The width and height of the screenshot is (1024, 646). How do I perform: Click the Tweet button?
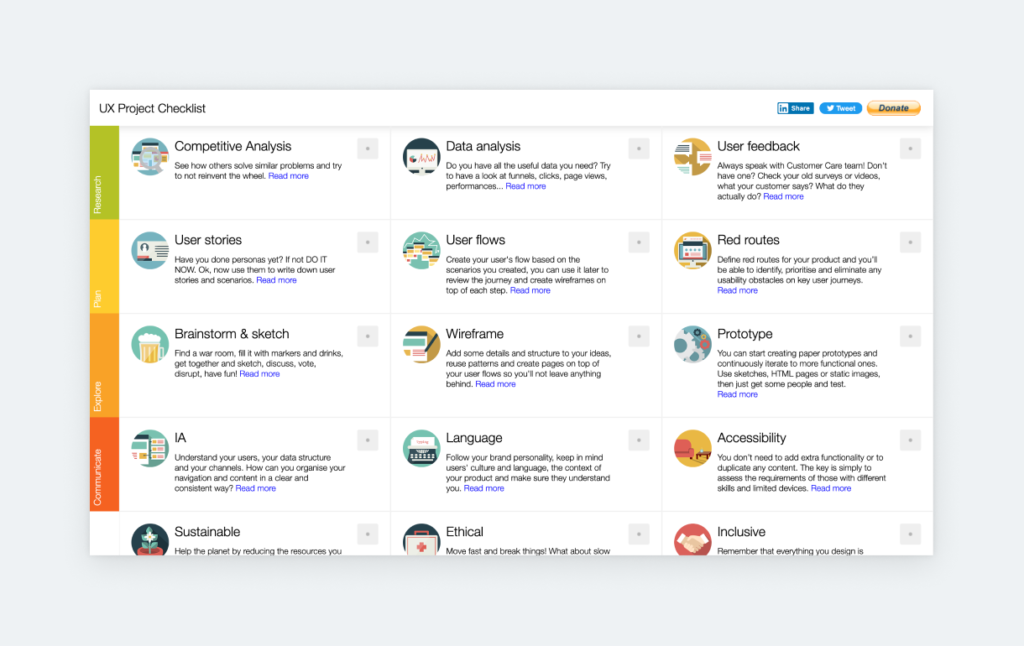(x=840, y=108)
